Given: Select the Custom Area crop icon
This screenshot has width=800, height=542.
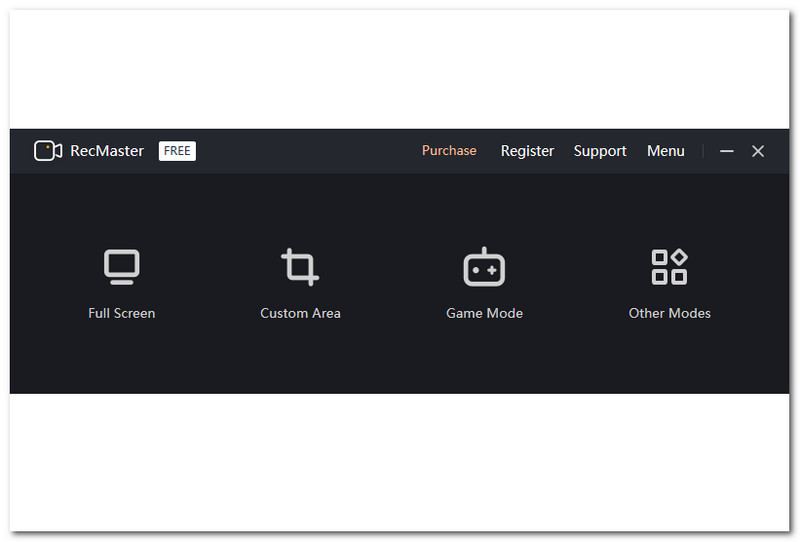Looking at the screenshot, I should [x=299, y=267].
